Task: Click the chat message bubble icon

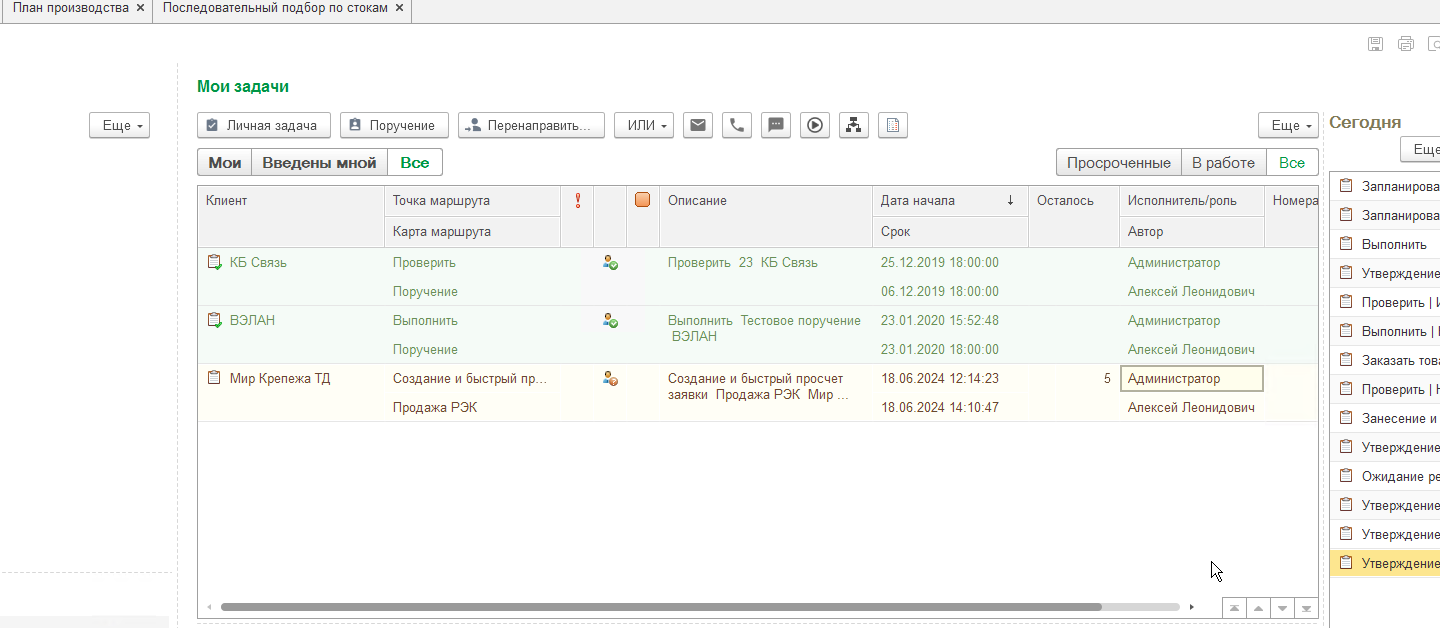Action: pyautogui.click(x=776, y=125)
